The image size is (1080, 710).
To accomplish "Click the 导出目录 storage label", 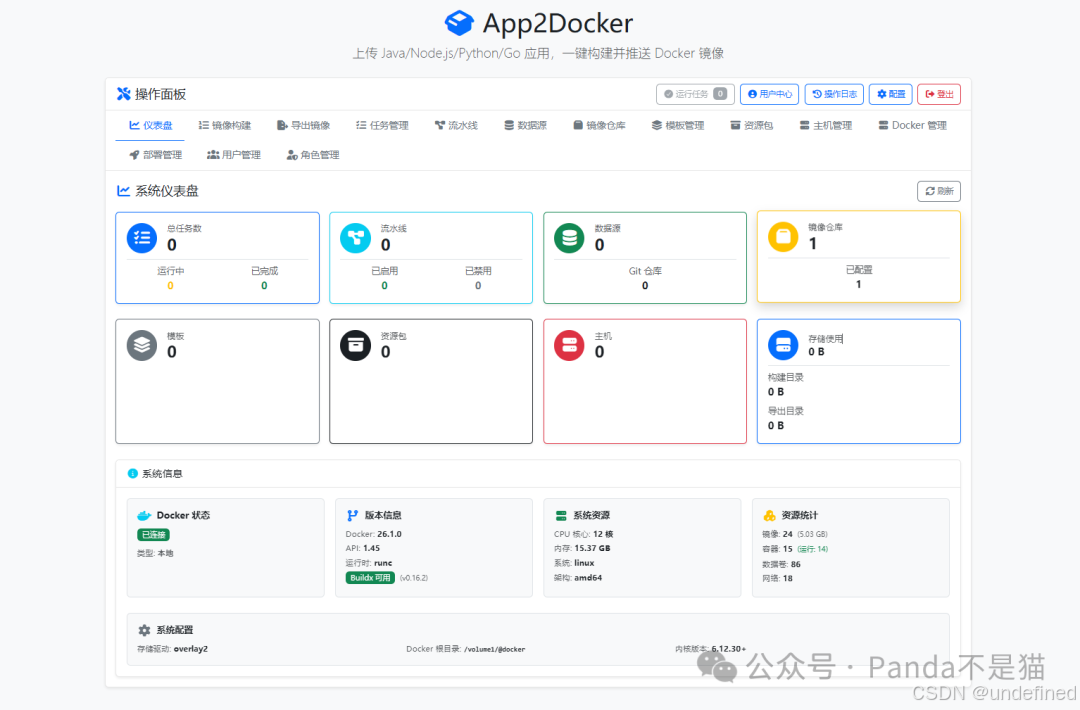I will tap(785, 411).
